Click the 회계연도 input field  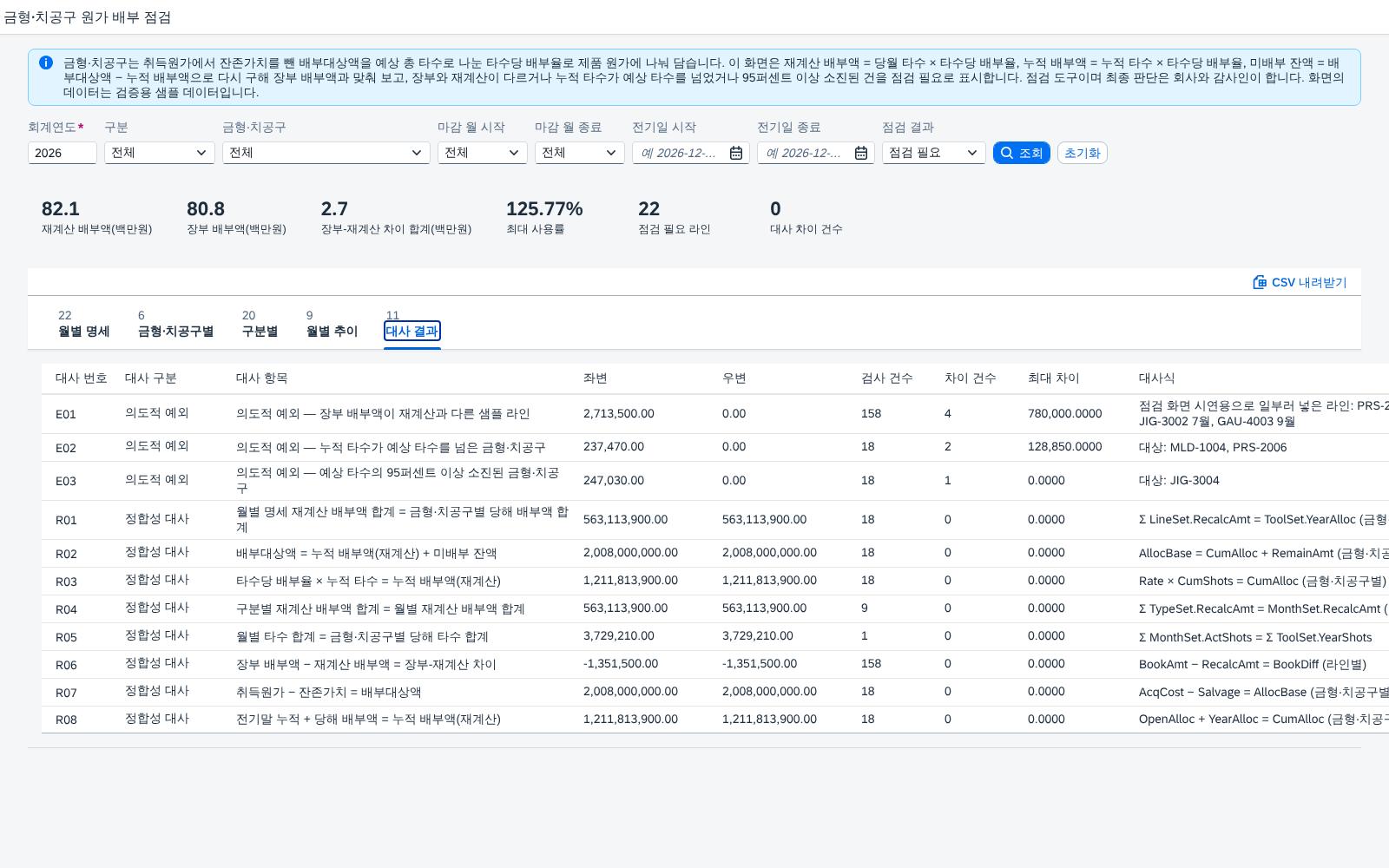point(63,153)
